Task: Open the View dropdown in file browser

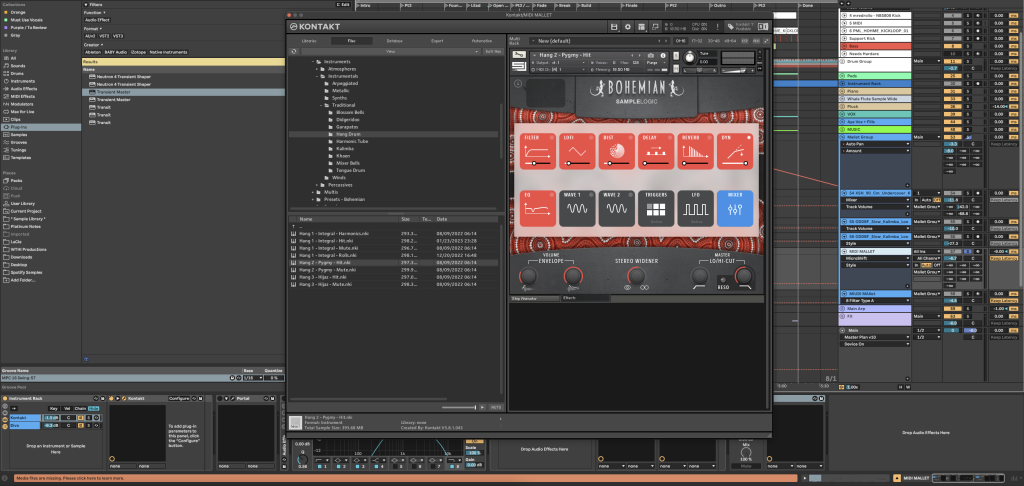Action: click(x=391, y=50)
